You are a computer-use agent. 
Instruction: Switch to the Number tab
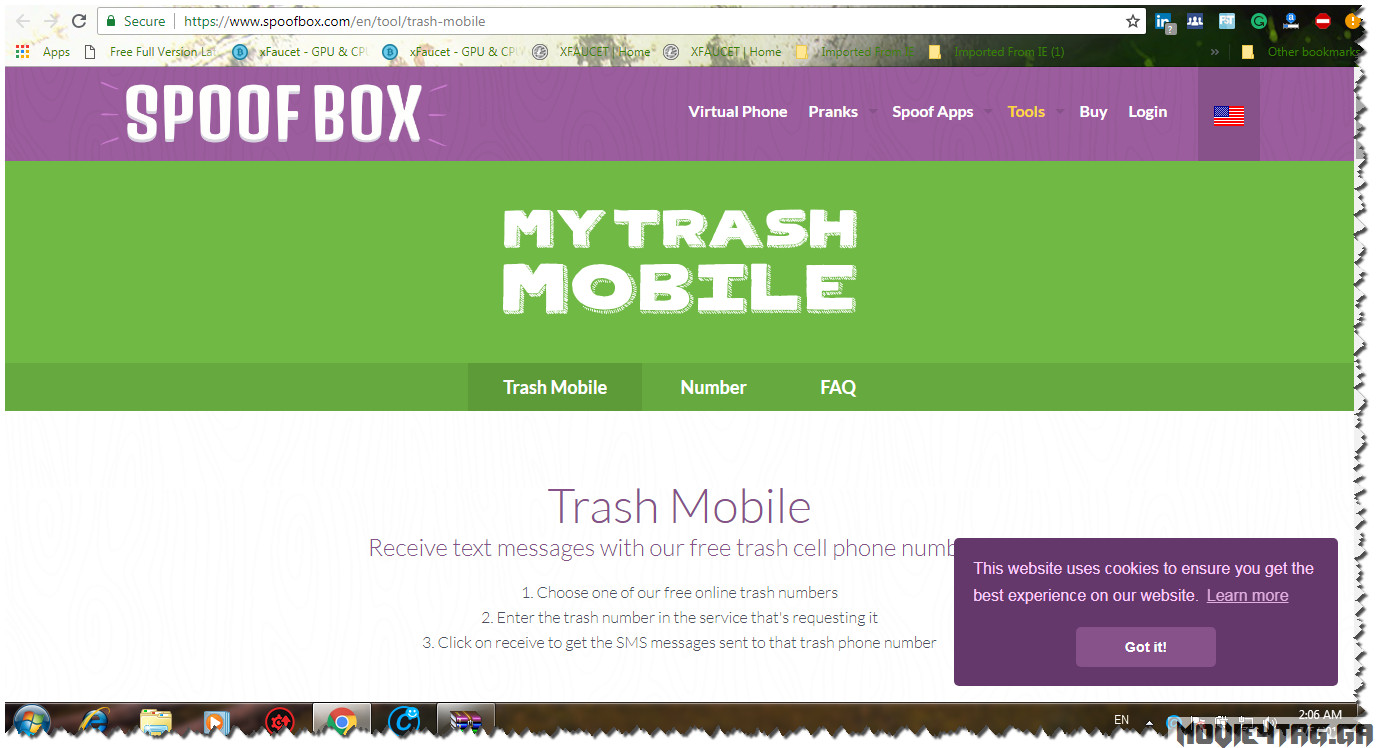pyautogui.click(x=714, y=387)
